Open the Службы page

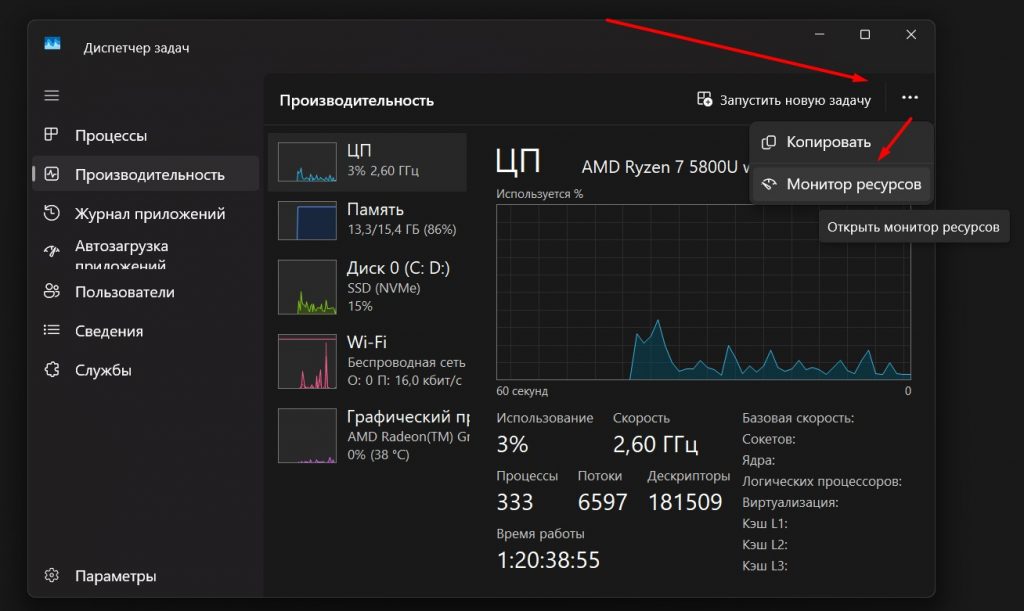pyautogui.click(x=146, y=370)
